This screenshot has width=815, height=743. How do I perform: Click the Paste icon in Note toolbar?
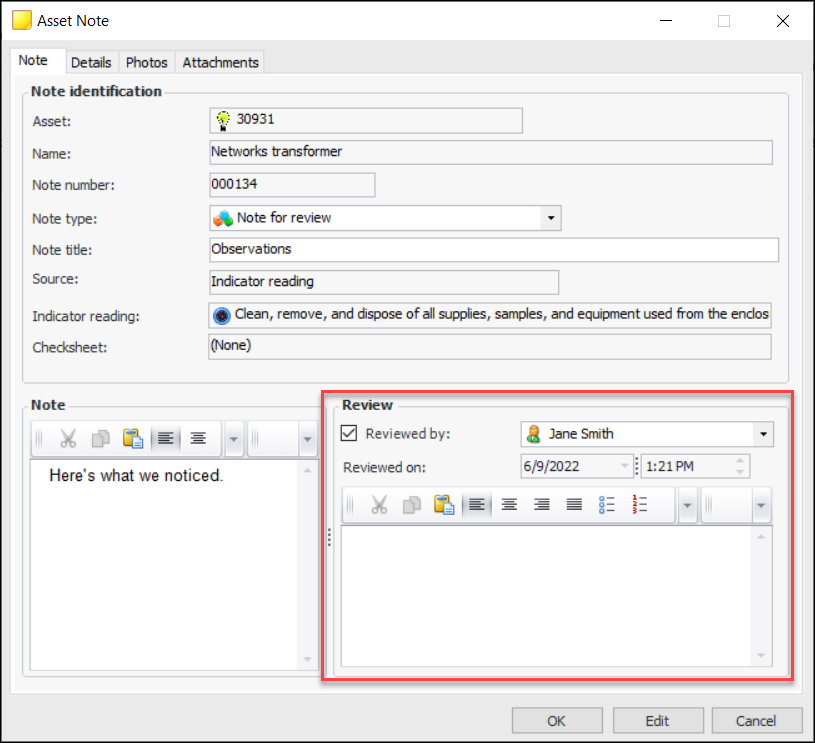pyautogui.click(x=133, y=438)
